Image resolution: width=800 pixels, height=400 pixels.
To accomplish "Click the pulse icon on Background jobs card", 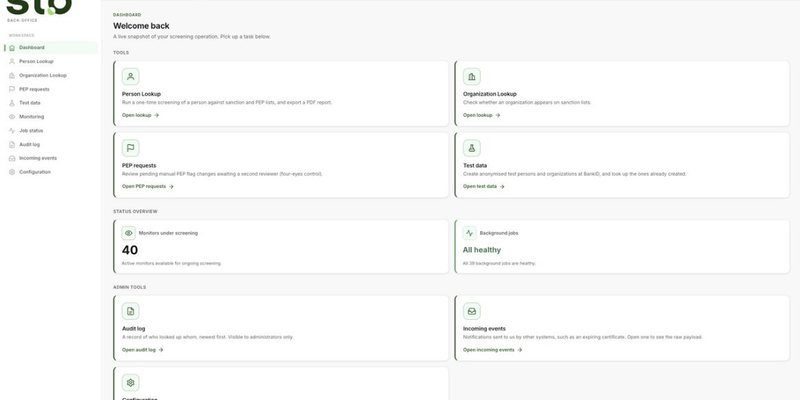I will (x=469, y=233).
